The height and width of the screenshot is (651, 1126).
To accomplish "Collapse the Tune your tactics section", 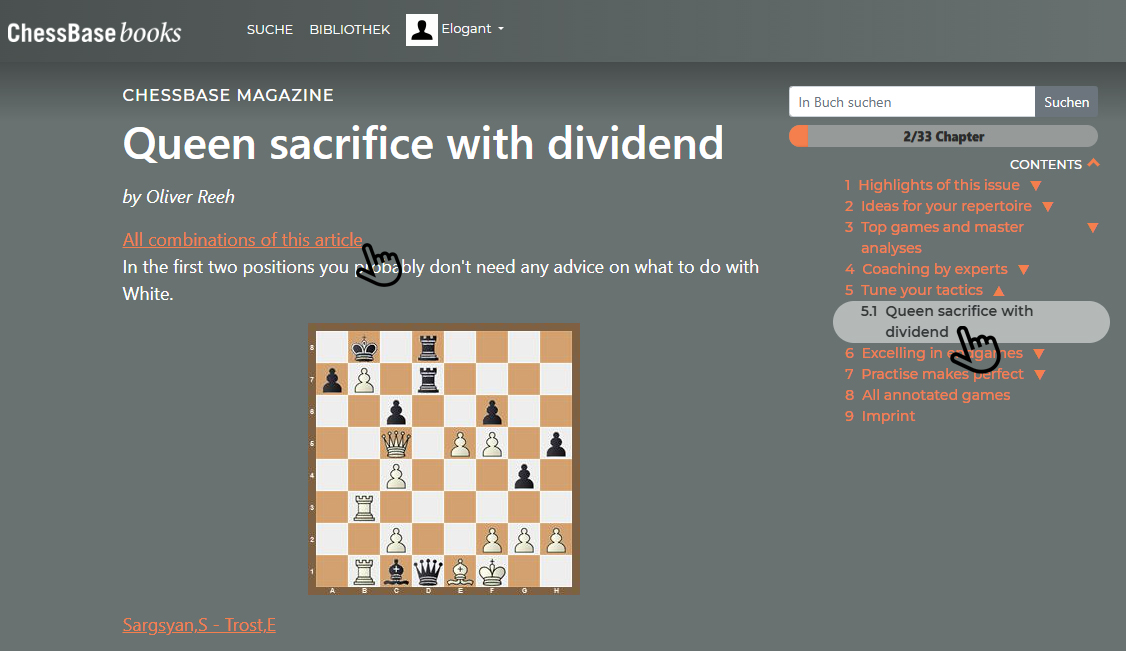I will click(998, 291).
